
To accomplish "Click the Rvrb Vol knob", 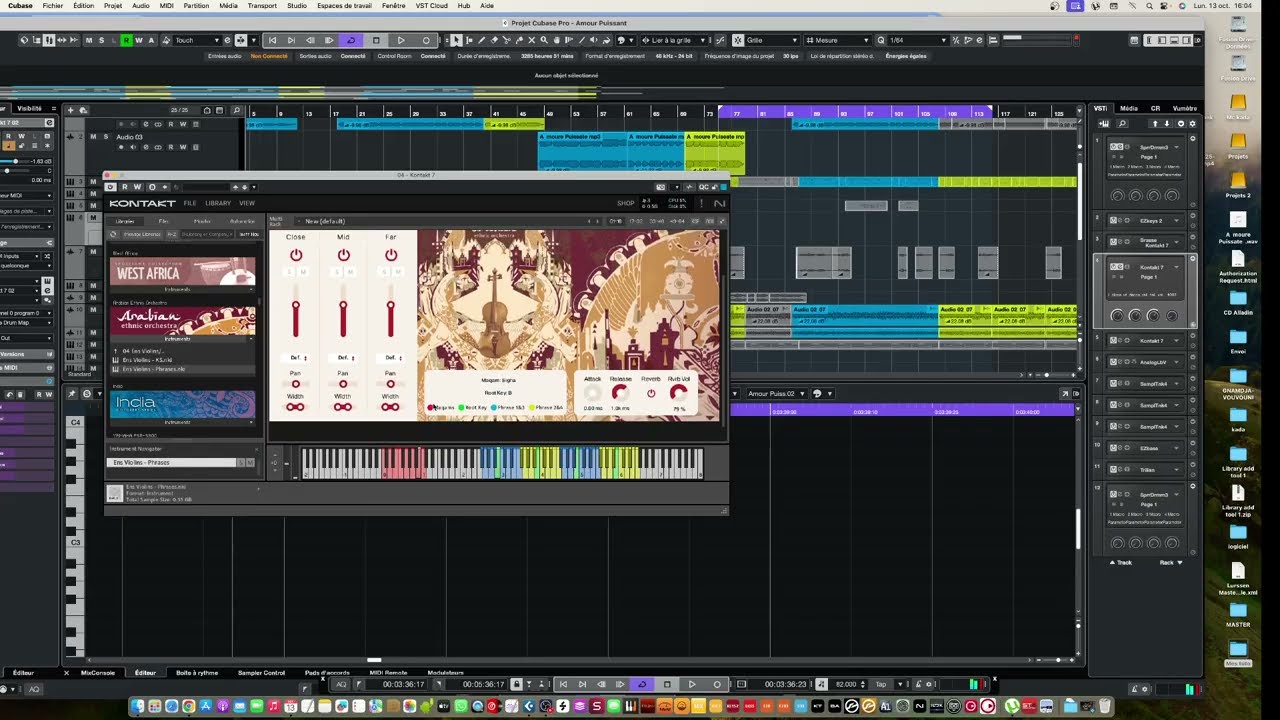I will pos(679,394).
